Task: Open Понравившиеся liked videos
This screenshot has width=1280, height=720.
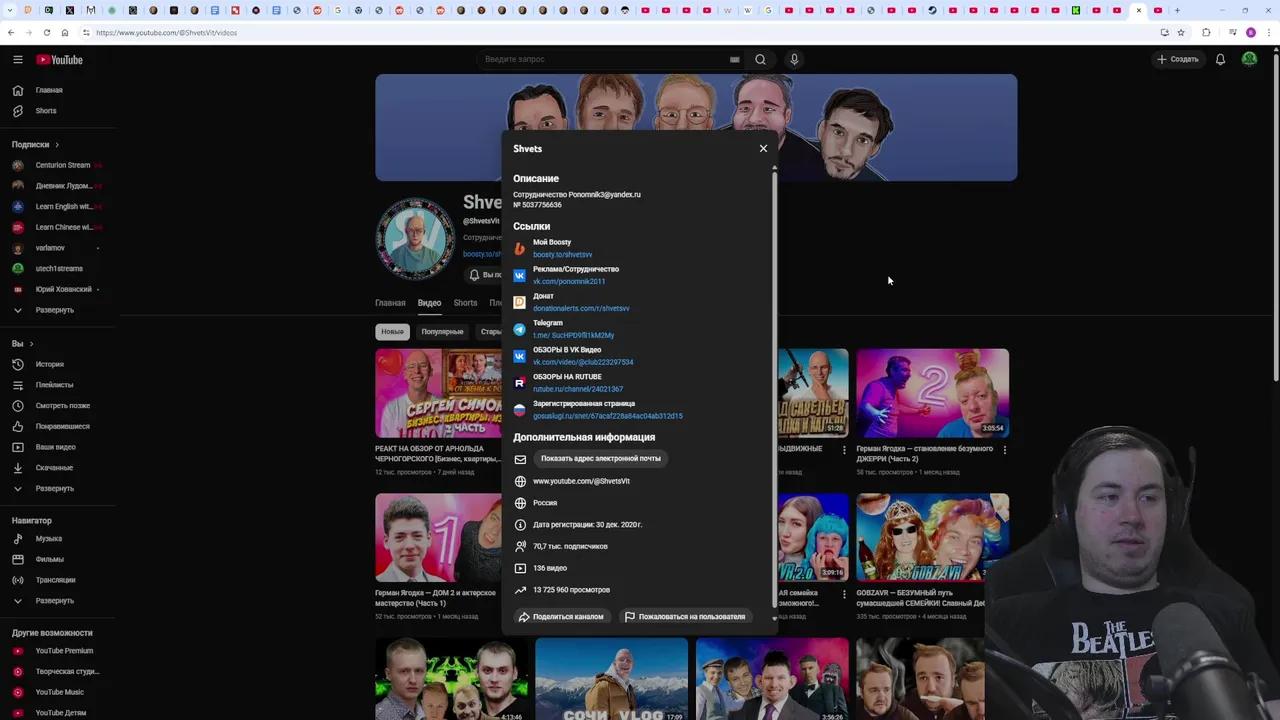Action: tap(62, 426)
